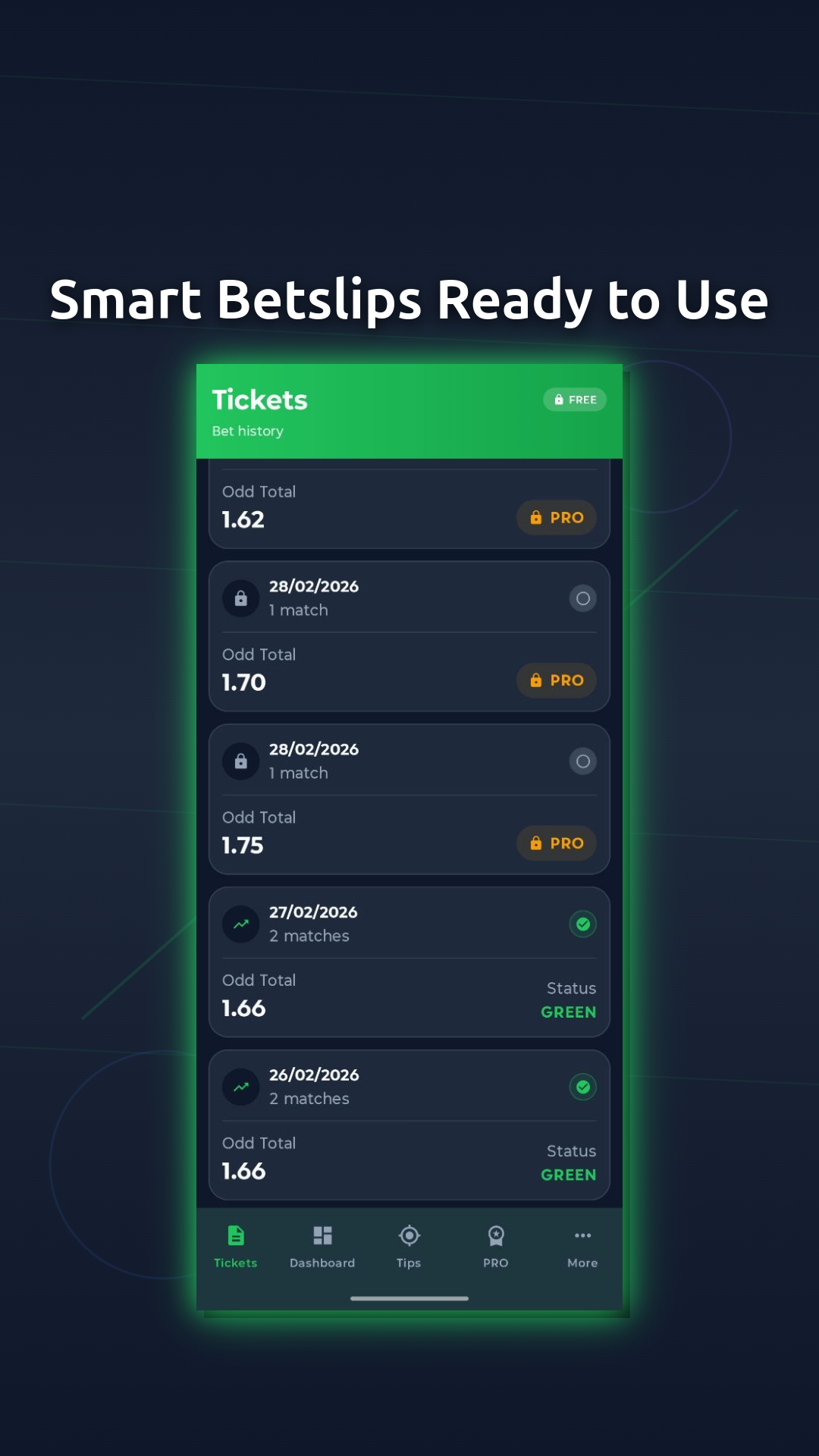Click green checkmark on 27/02/2026 ticket
Viewport: 819px width, 1456px height.
click(x=582, y=924)
